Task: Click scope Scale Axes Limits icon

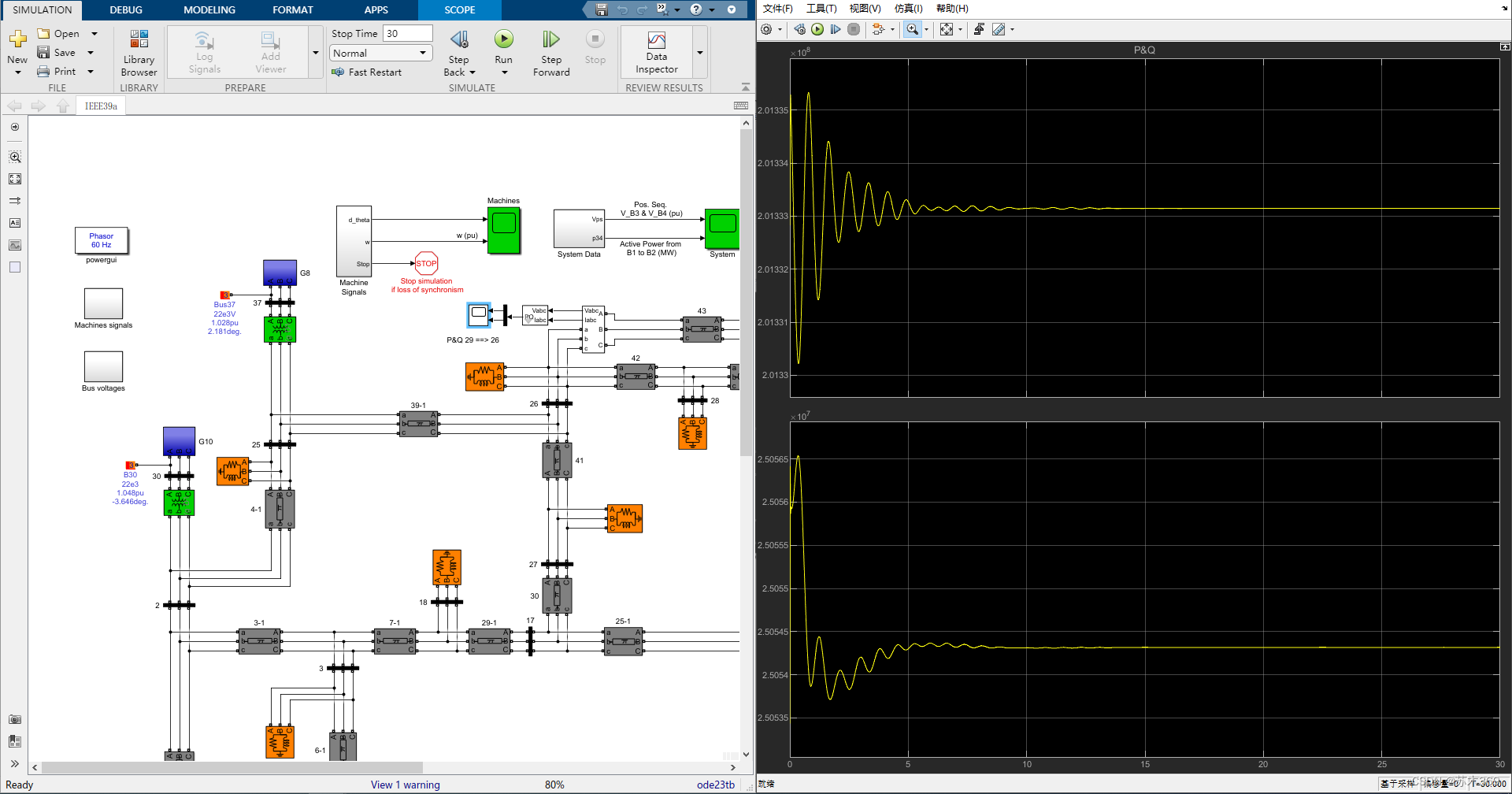Action: click(947, 29)
